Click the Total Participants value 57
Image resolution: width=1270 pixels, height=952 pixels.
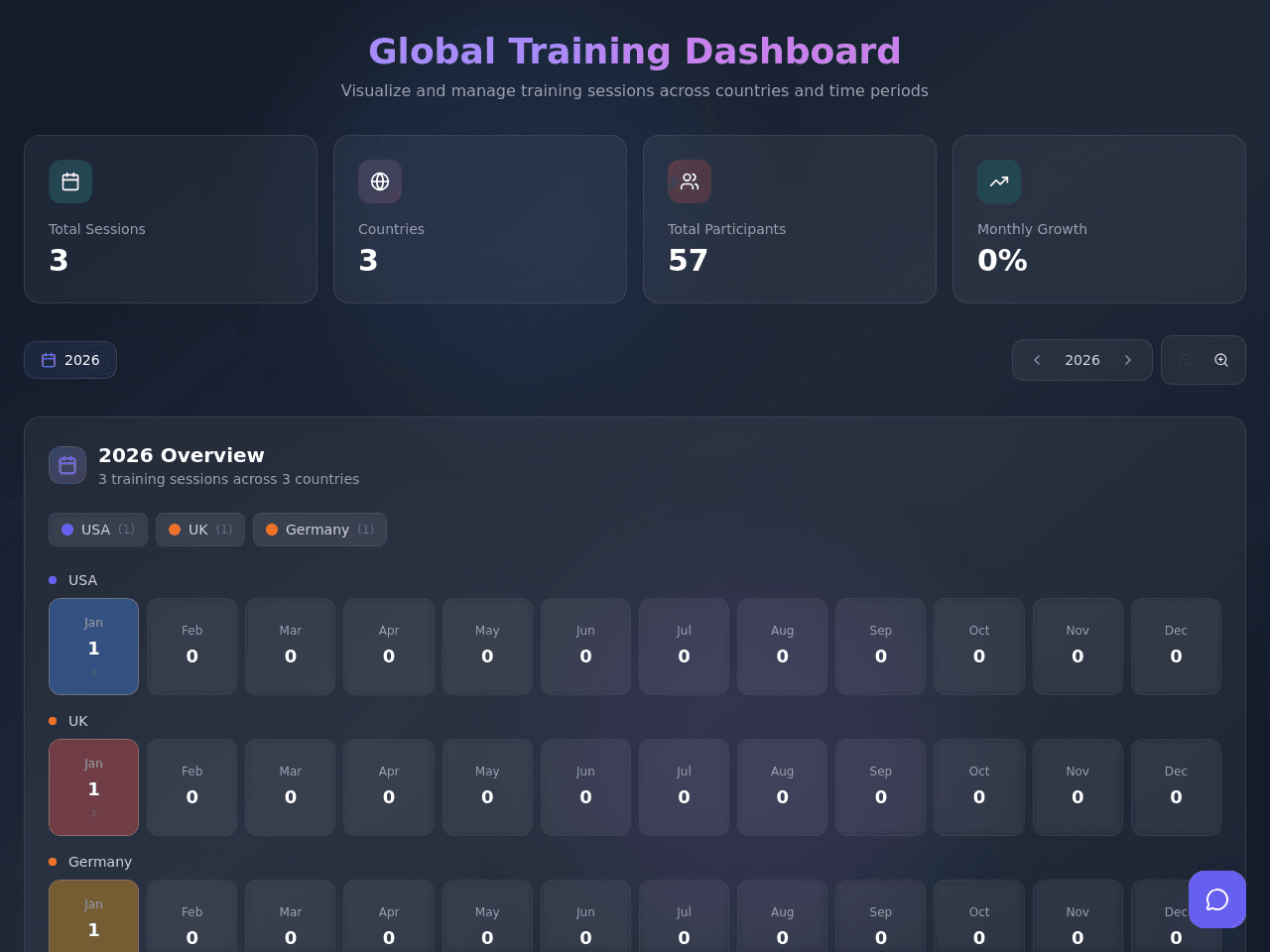click(688, 260)
